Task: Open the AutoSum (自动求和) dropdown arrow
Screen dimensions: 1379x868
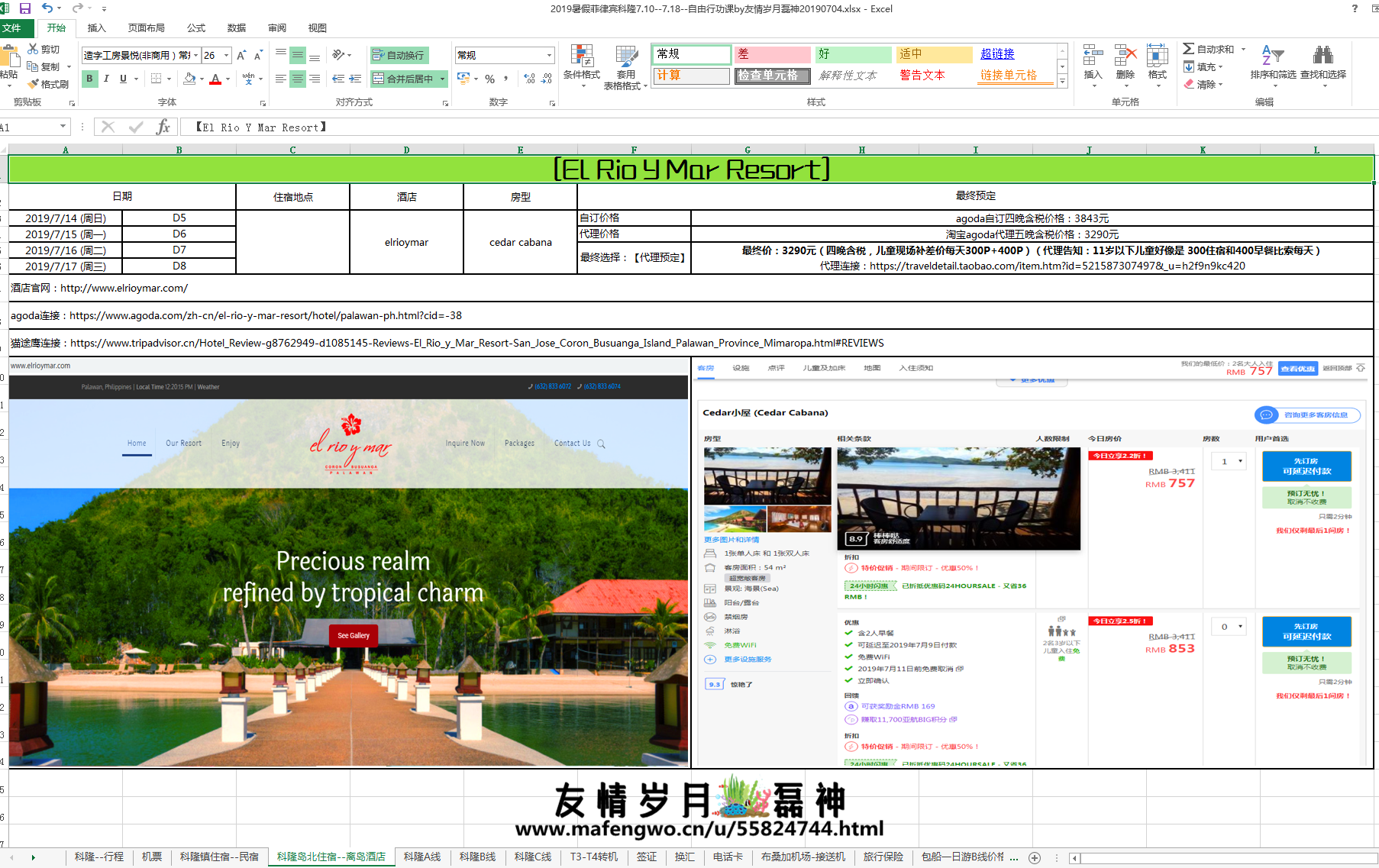Action: coord(1244,49)
